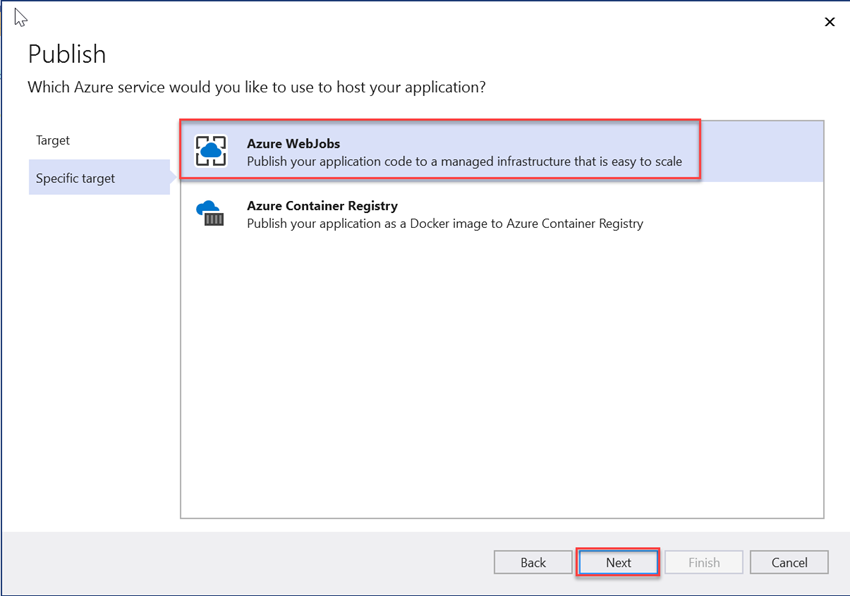850x596 pixels.
Task: Select the Specific target step
Action: [76, 178]
